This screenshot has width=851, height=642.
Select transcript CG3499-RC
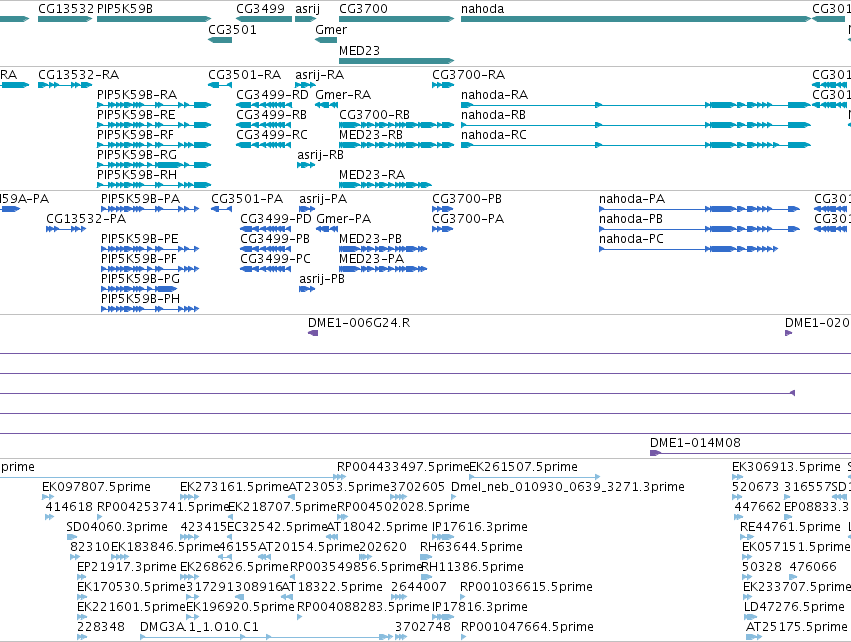tap(272, 135)
